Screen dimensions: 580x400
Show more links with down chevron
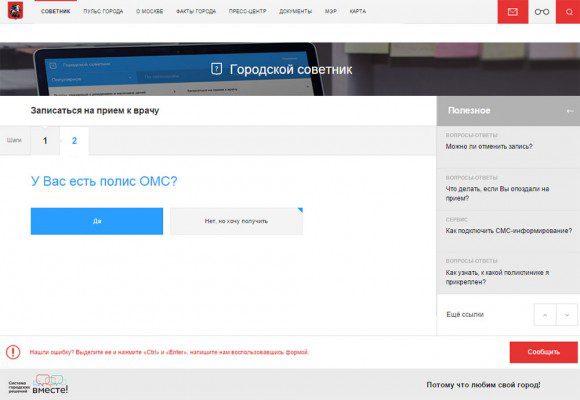pos(567,315)
